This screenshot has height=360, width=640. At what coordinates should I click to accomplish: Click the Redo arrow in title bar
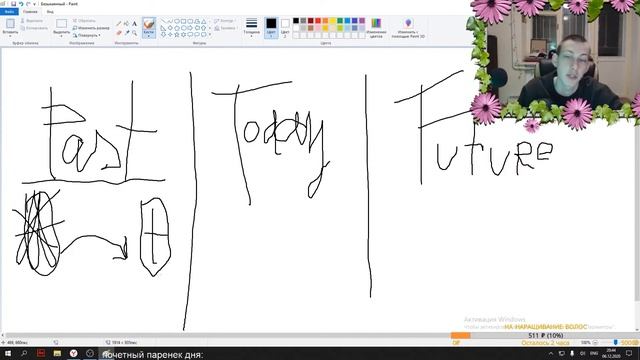[x=28, y=4]
